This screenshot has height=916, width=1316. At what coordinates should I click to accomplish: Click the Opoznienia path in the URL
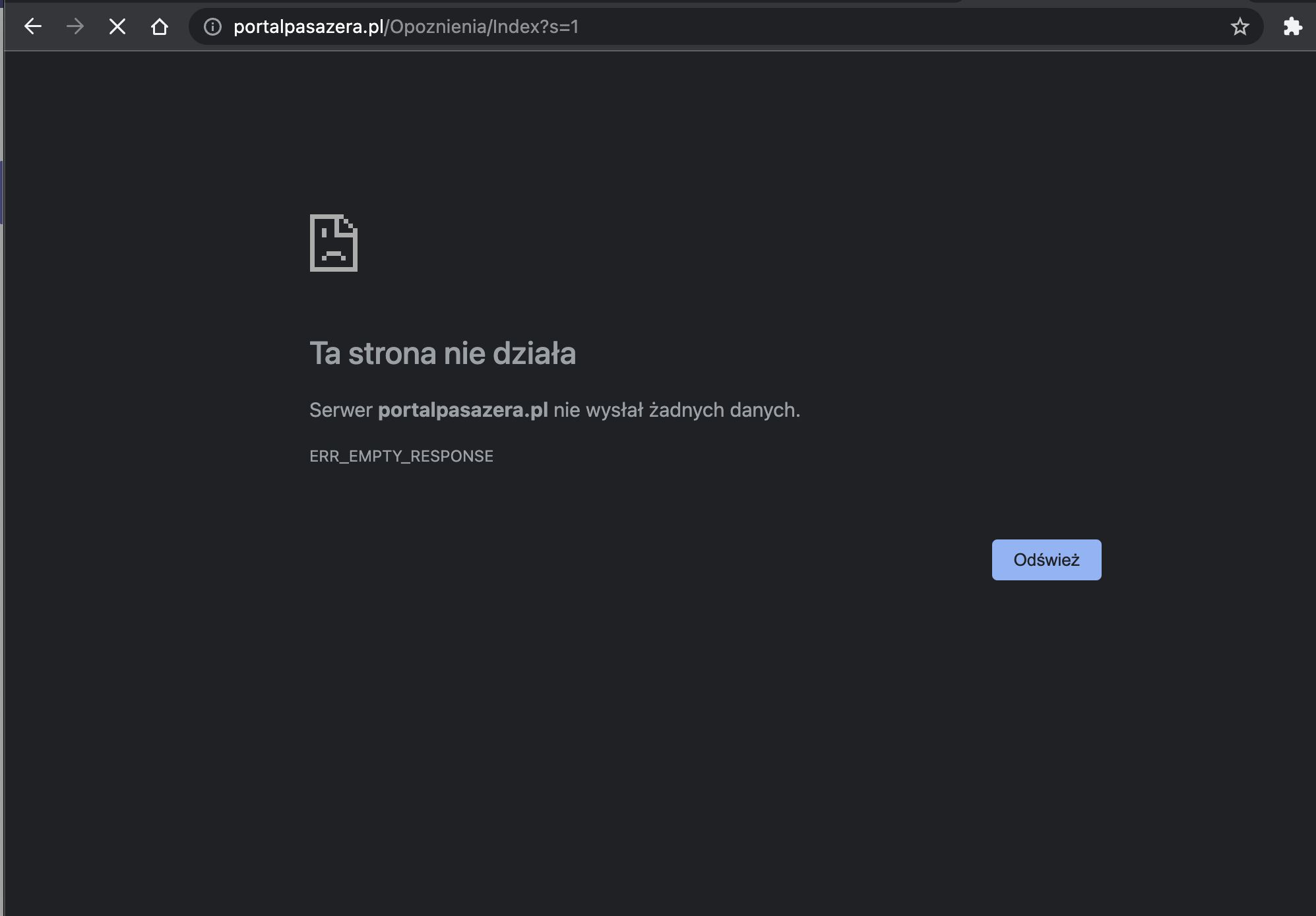pos(436,27)
